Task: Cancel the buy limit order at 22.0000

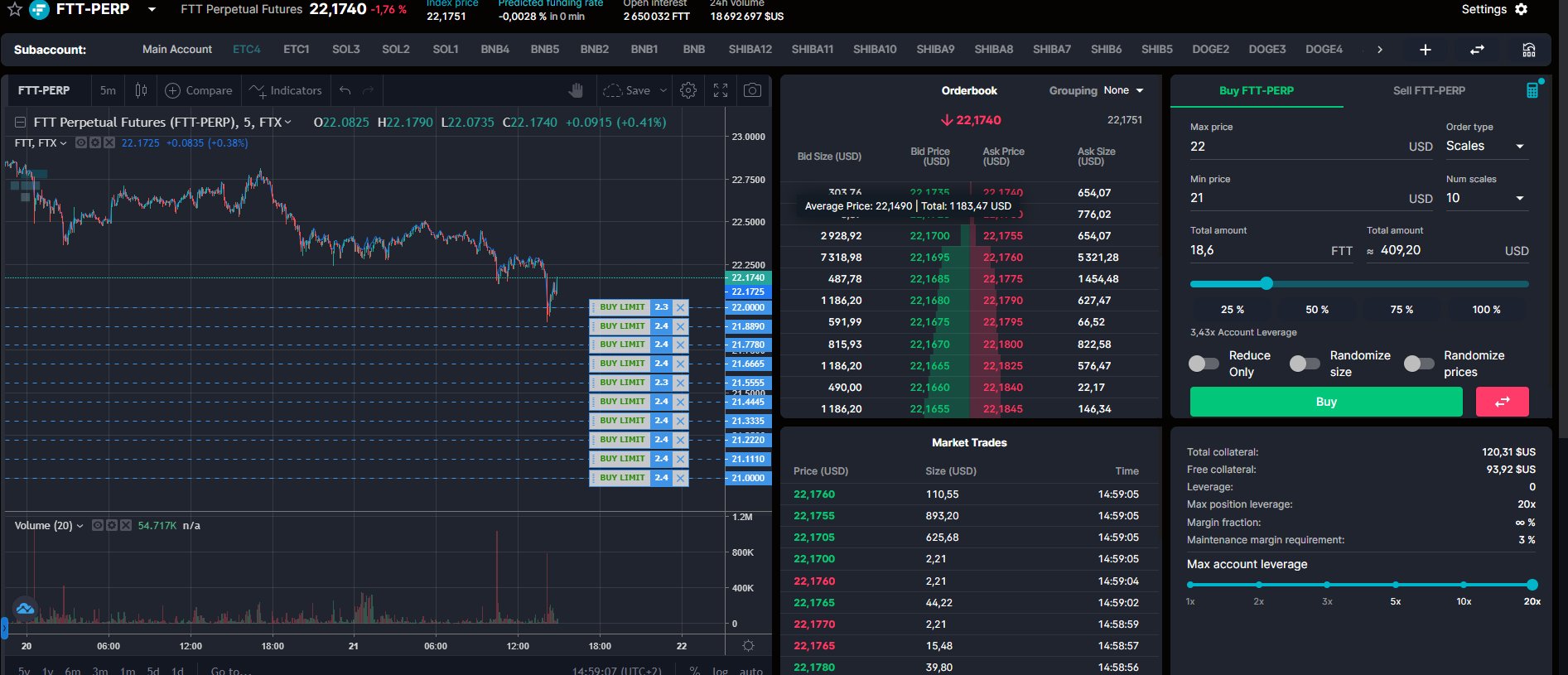Action: tap(680, 307)
